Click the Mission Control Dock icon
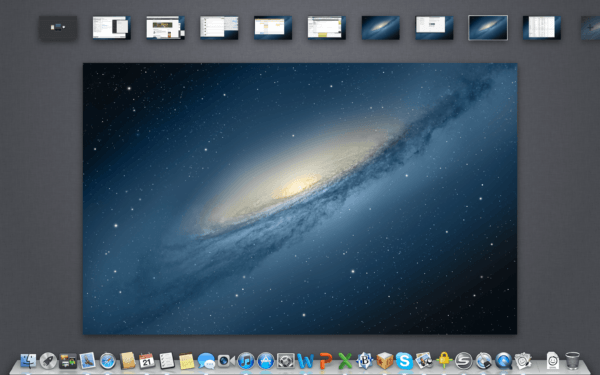The width and height of the screenshot is (600, 375). coord(68,361)
